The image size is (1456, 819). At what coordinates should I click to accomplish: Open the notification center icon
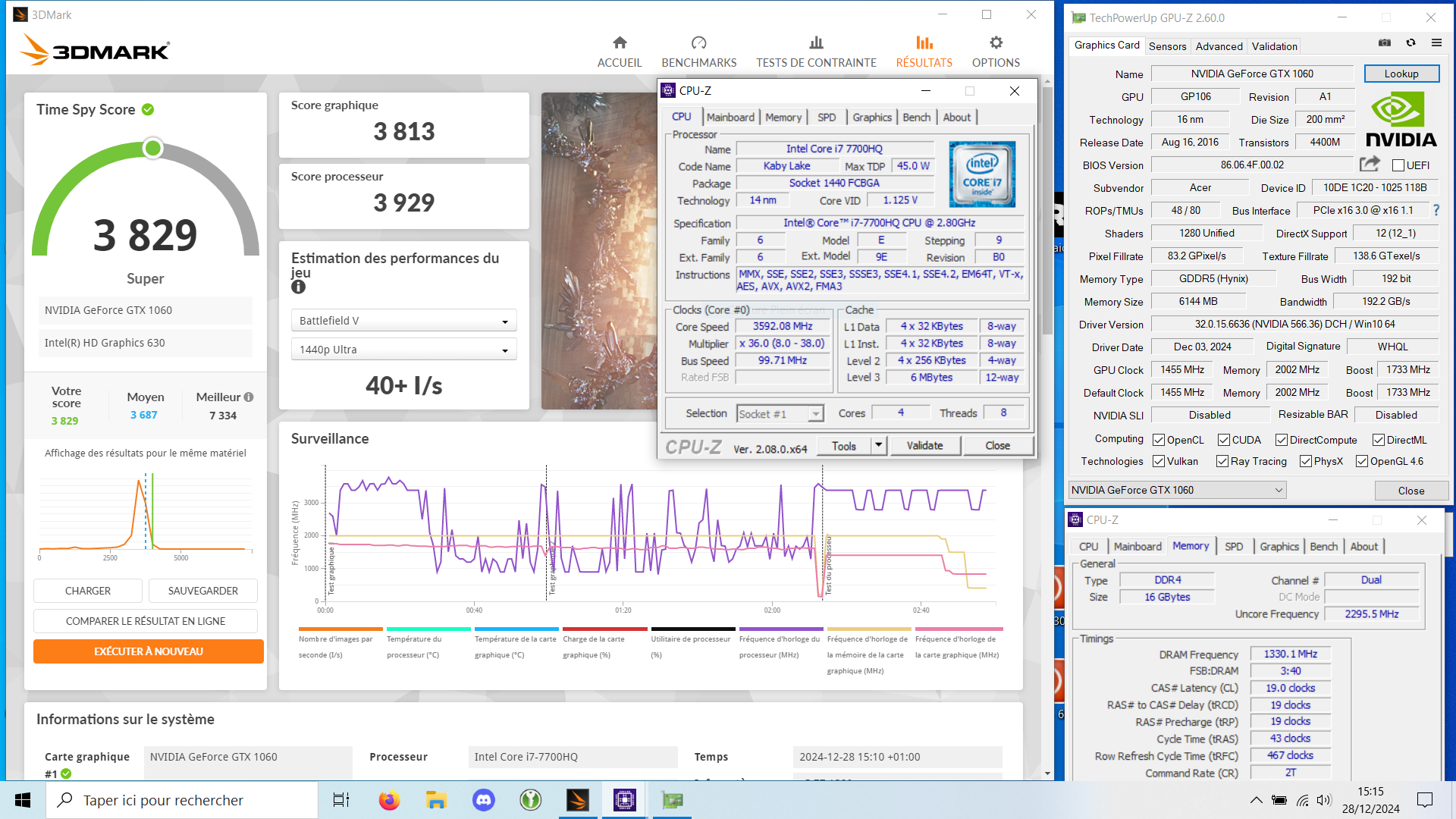[x=1425, y=800]
